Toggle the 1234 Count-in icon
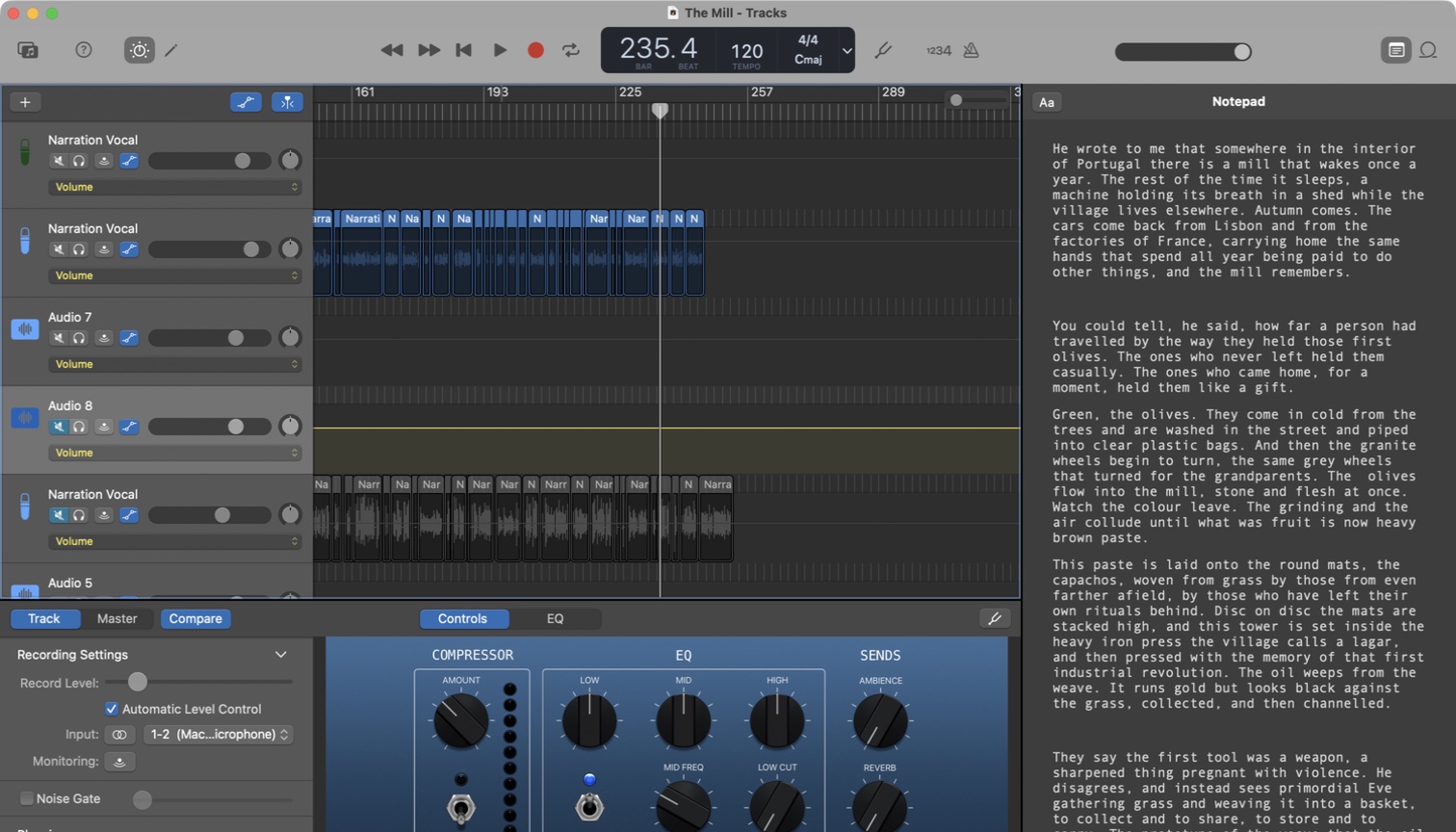Image resolution: width=1456 pixels, height=832 pixels. coord(938,50)
